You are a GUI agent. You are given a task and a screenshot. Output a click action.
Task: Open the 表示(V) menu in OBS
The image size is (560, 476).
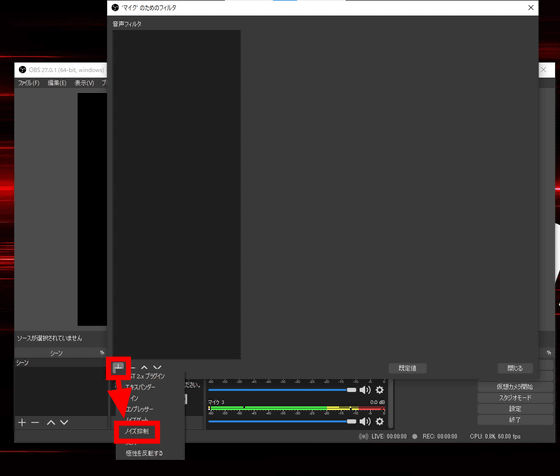pos(85,83)
